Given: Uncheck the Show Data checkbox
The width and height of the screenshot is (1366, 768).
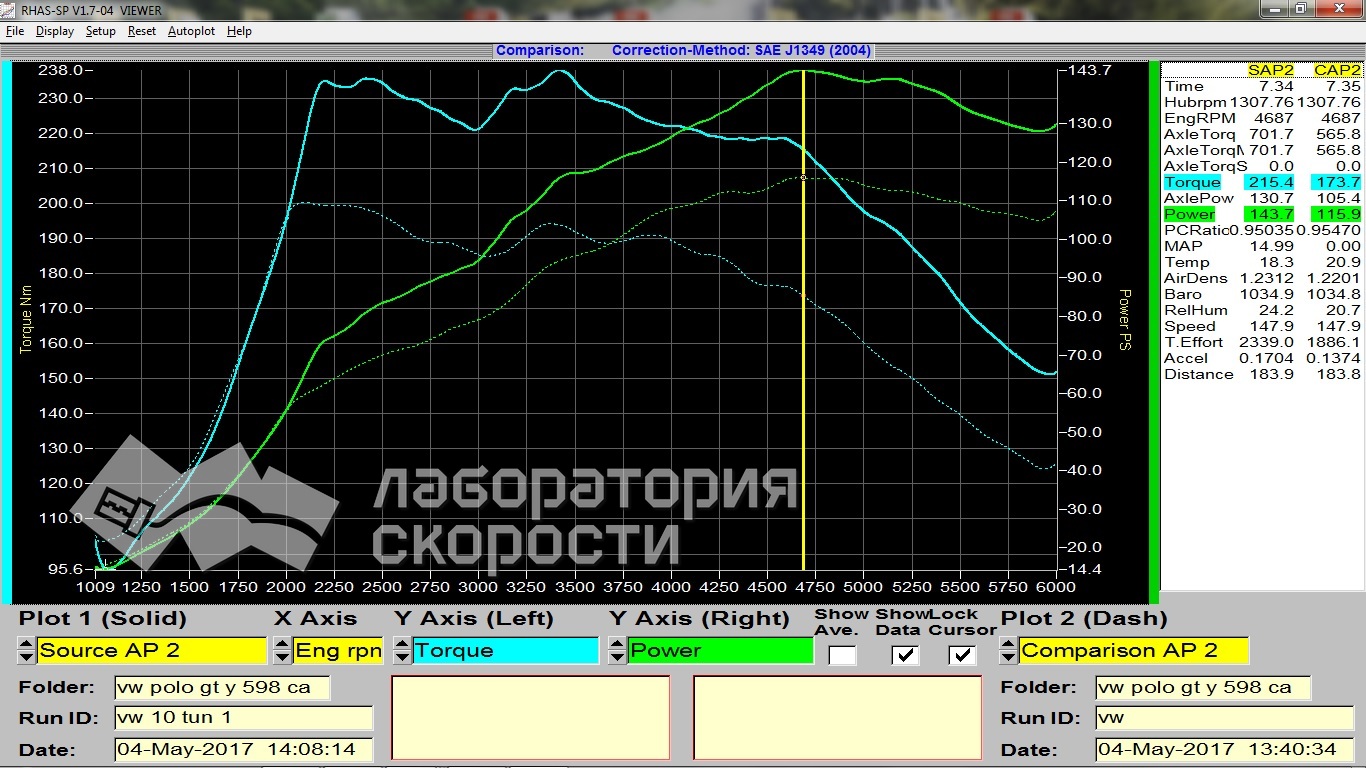Looking at the screenshot, I should point(905,656).
